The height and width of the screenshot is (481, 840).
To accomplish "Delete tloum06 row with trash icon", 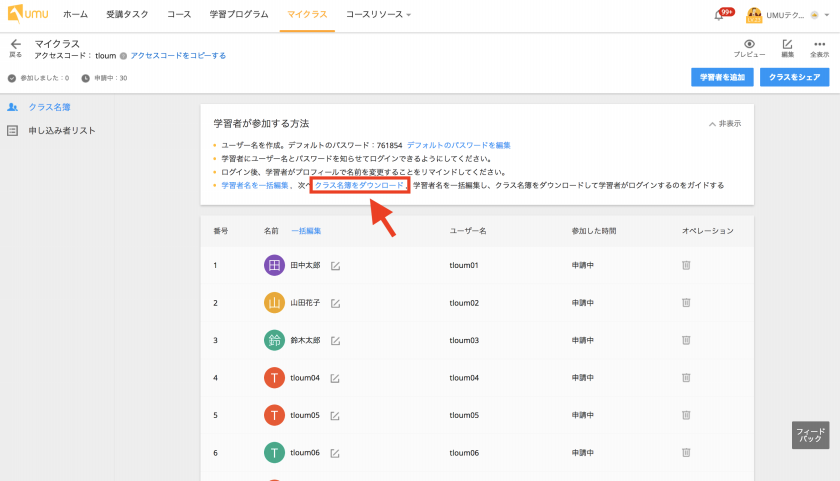I will tap(686, 453).
